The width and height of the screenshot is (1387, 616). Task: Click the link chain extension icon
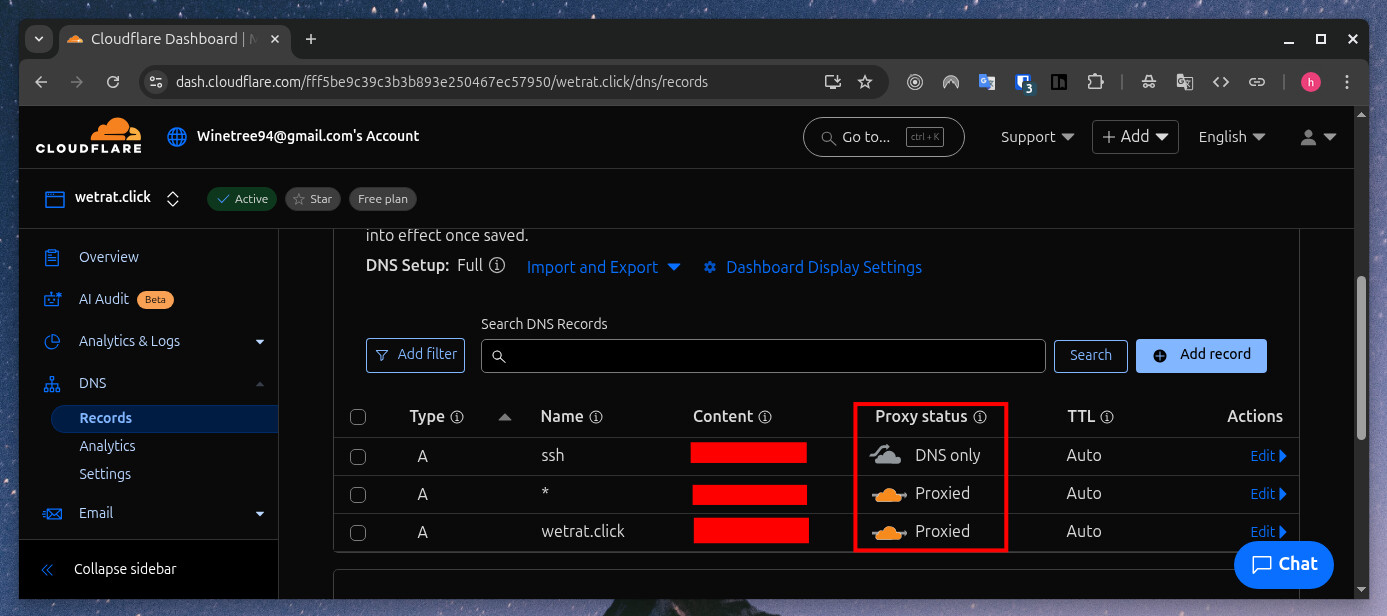point(1258,82)
